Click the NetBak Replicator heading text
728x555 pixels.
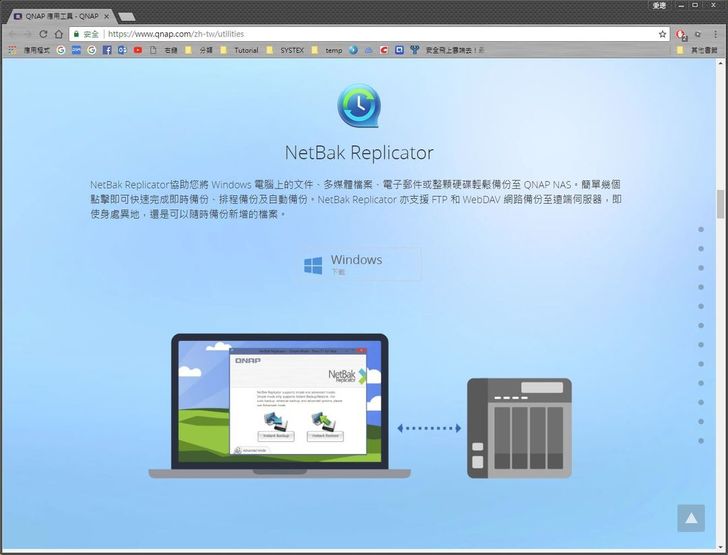[x=359, y=153]
